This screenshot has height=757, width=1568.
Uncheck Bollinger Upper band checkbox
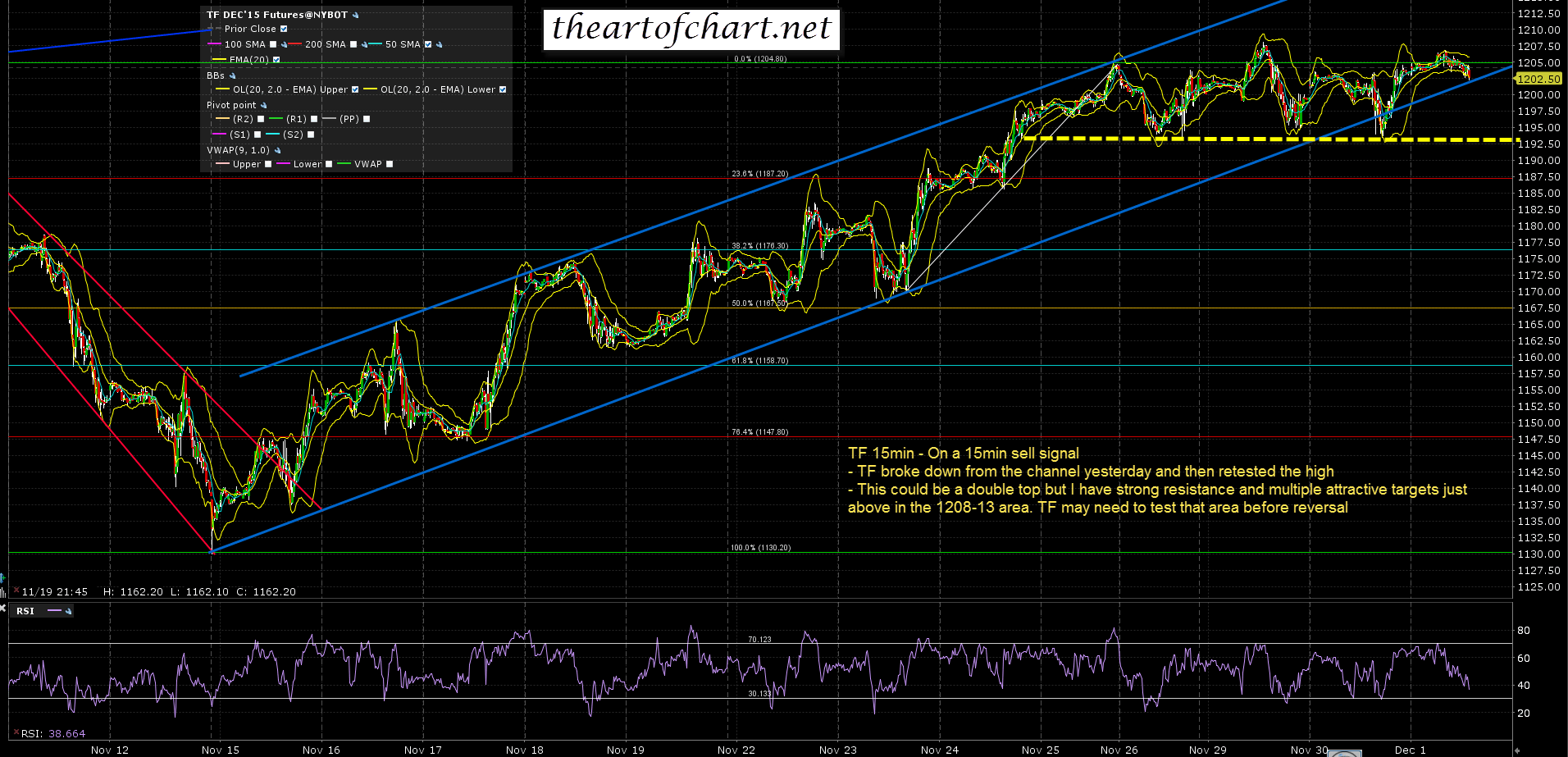point(355,90)
